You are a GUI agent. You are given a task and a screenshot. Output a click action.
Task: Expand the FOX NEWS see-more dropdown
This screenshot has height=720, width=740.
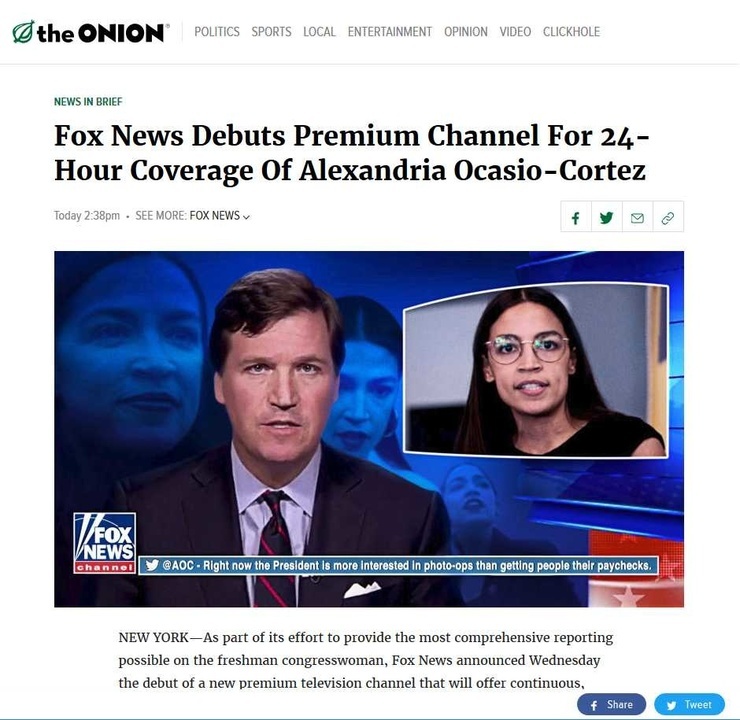[x=220, y=216]
